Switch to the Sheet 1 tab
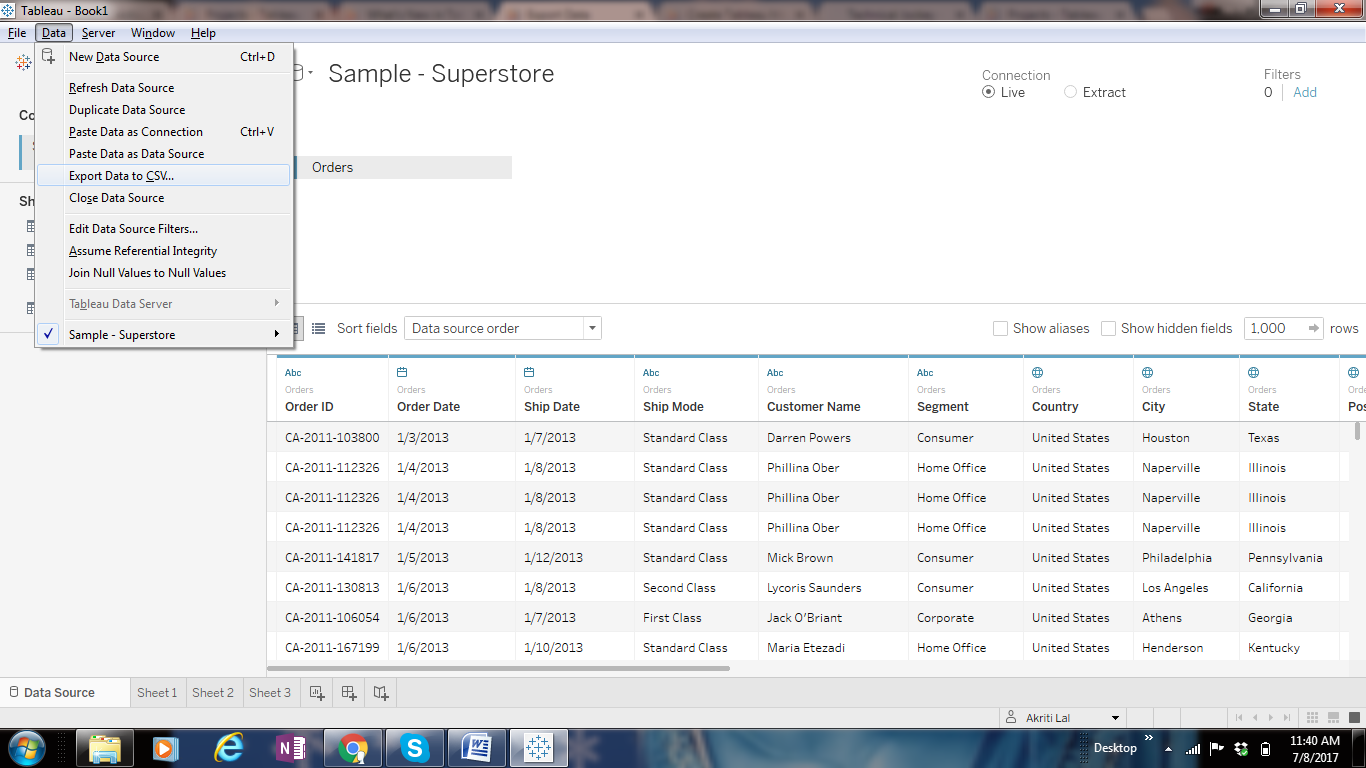 click(x=157, y=692)
